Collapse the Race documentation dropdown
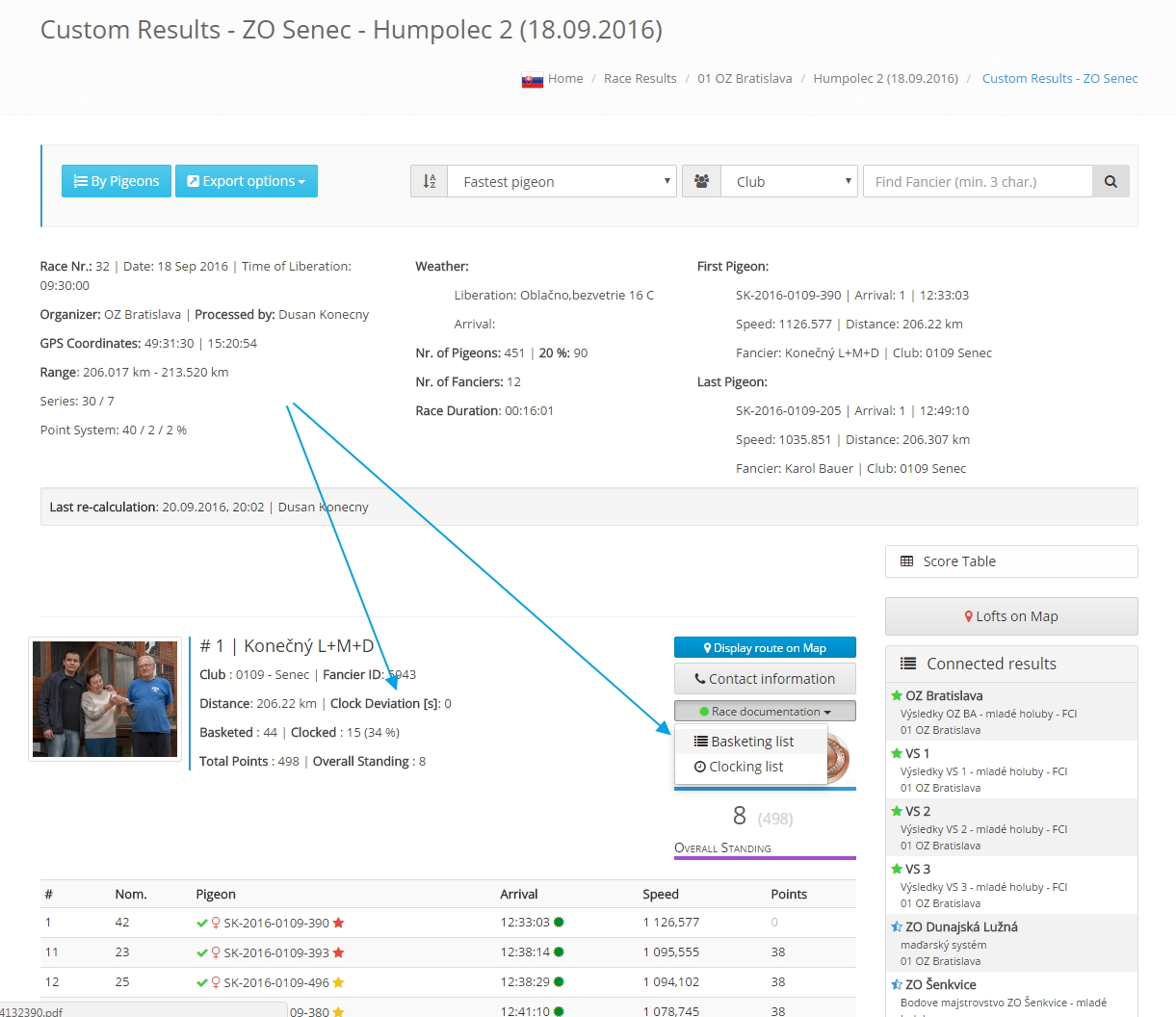 click(x=765, y=712)
